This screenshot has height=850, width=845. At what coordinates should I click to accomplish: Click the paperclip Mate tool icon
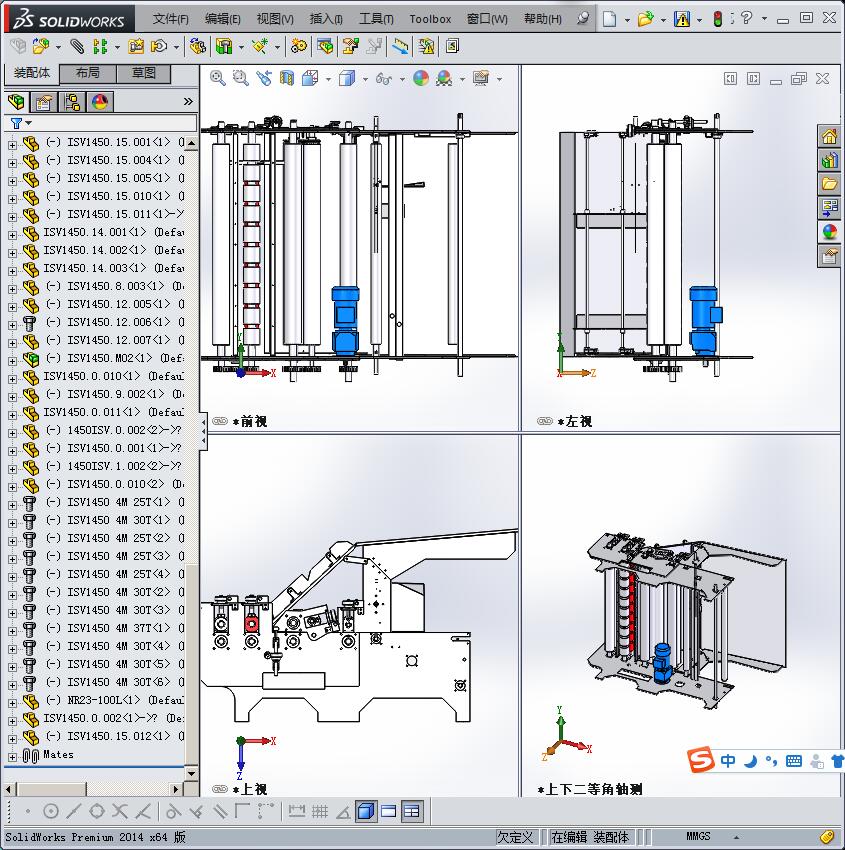point(77,47)
